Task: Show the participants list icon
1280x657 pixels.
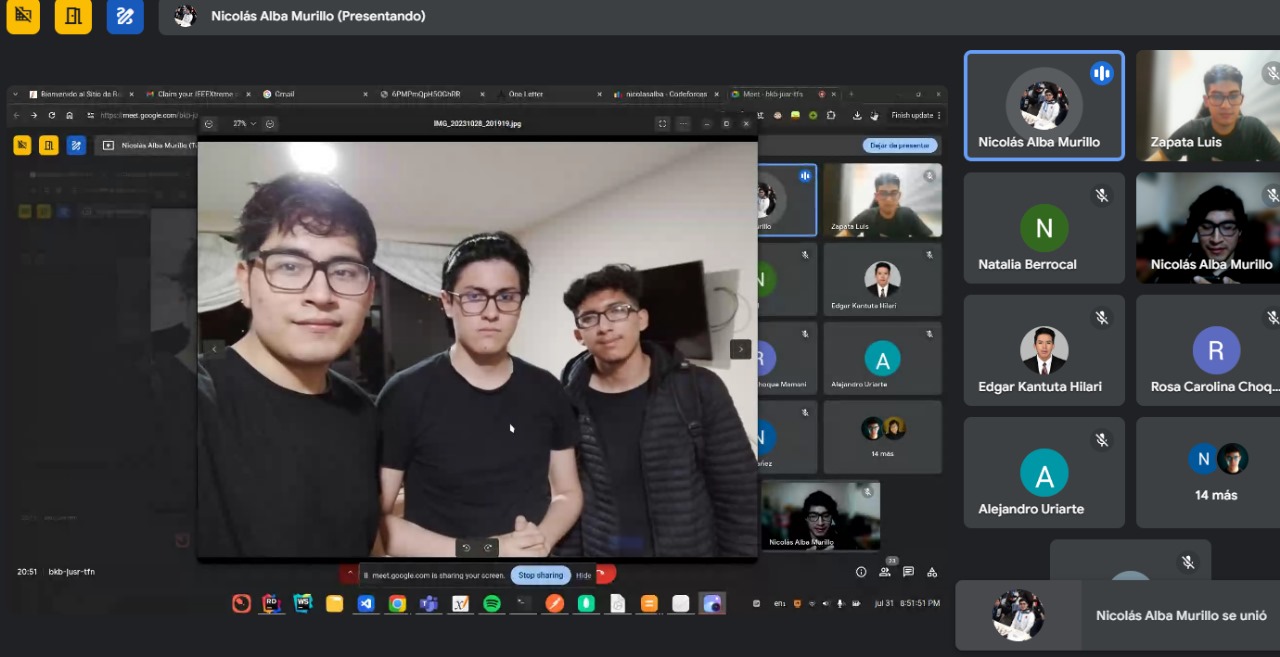Action: point(885,572)
